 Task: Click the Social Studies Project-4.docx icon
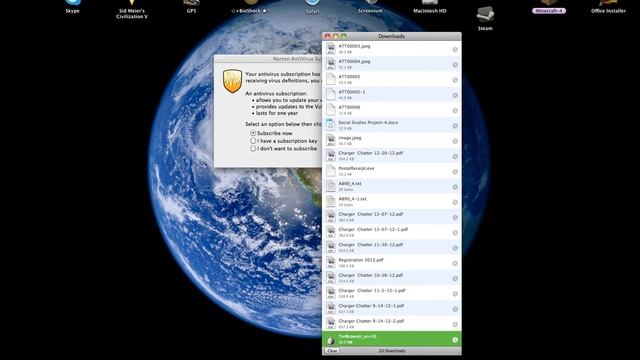(x=331, y=125)
